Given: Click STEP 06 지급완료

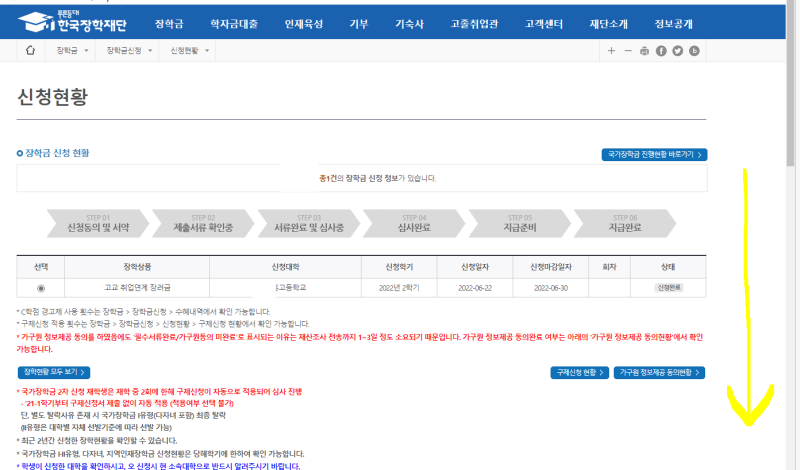Looking at the screenshot, I should click(x=625, y=224).
